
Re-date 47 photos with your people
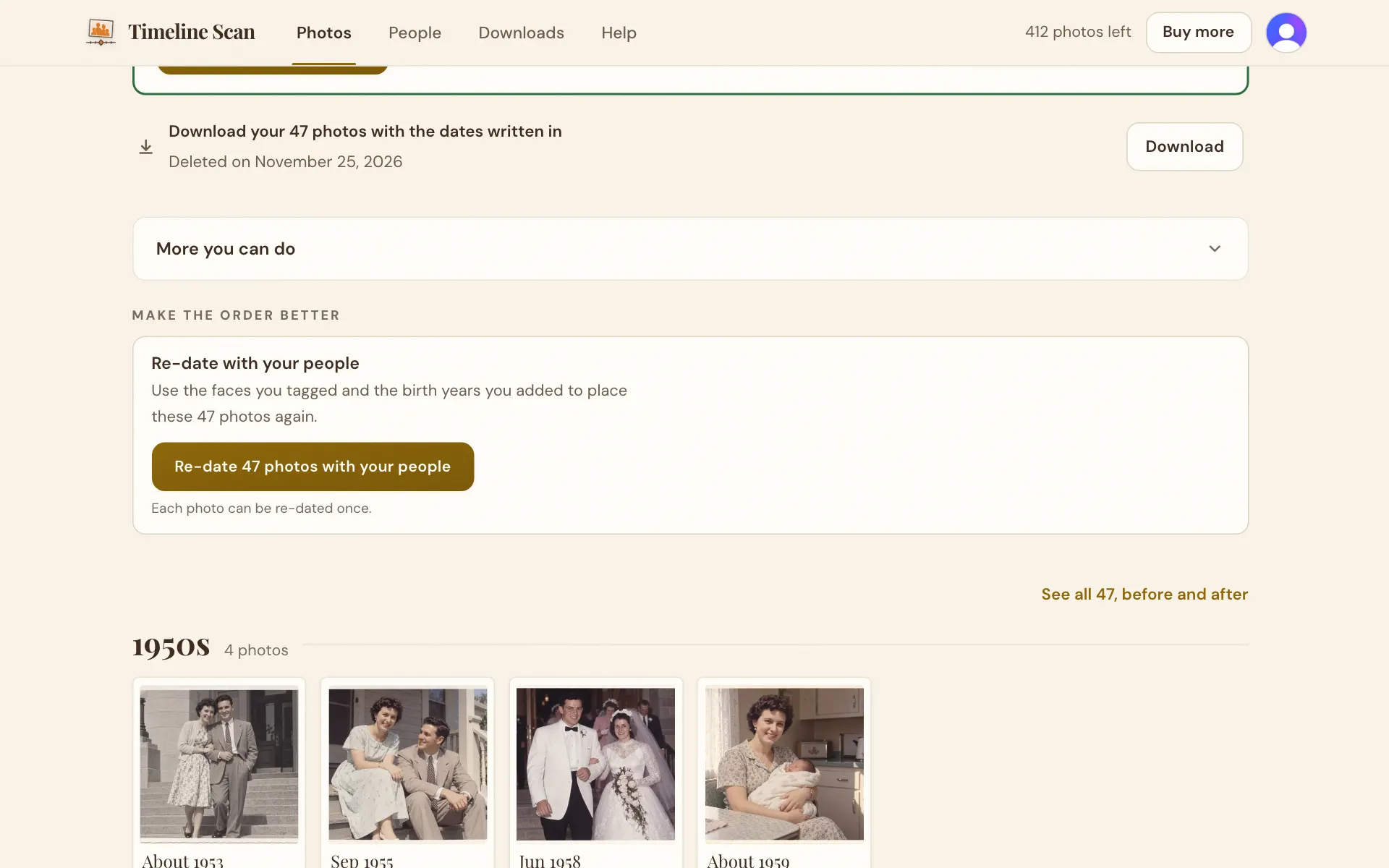[x=313, y=467]
